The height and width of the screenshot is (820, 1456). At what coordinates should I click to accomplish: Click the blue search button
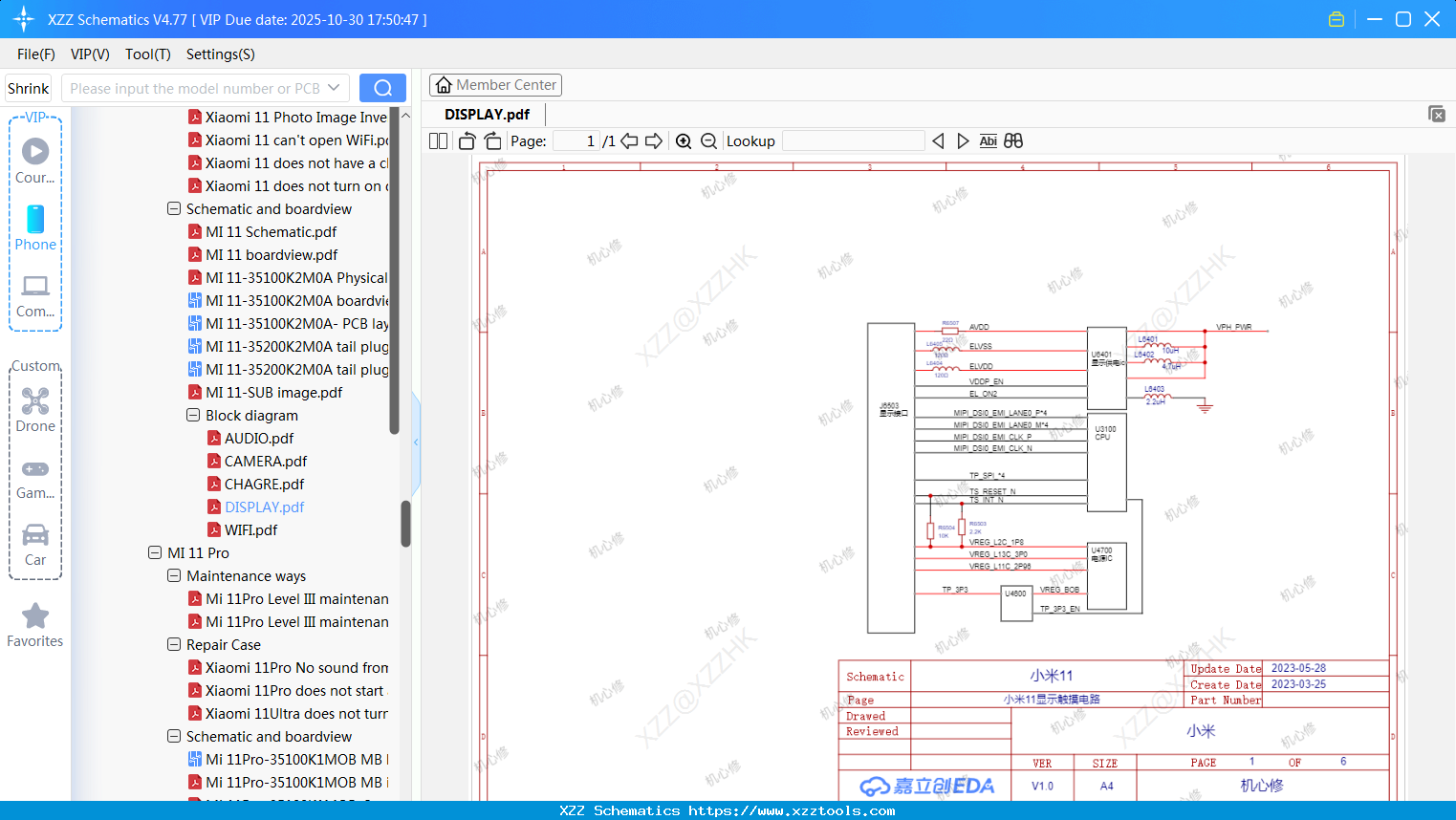click(382, 88)
